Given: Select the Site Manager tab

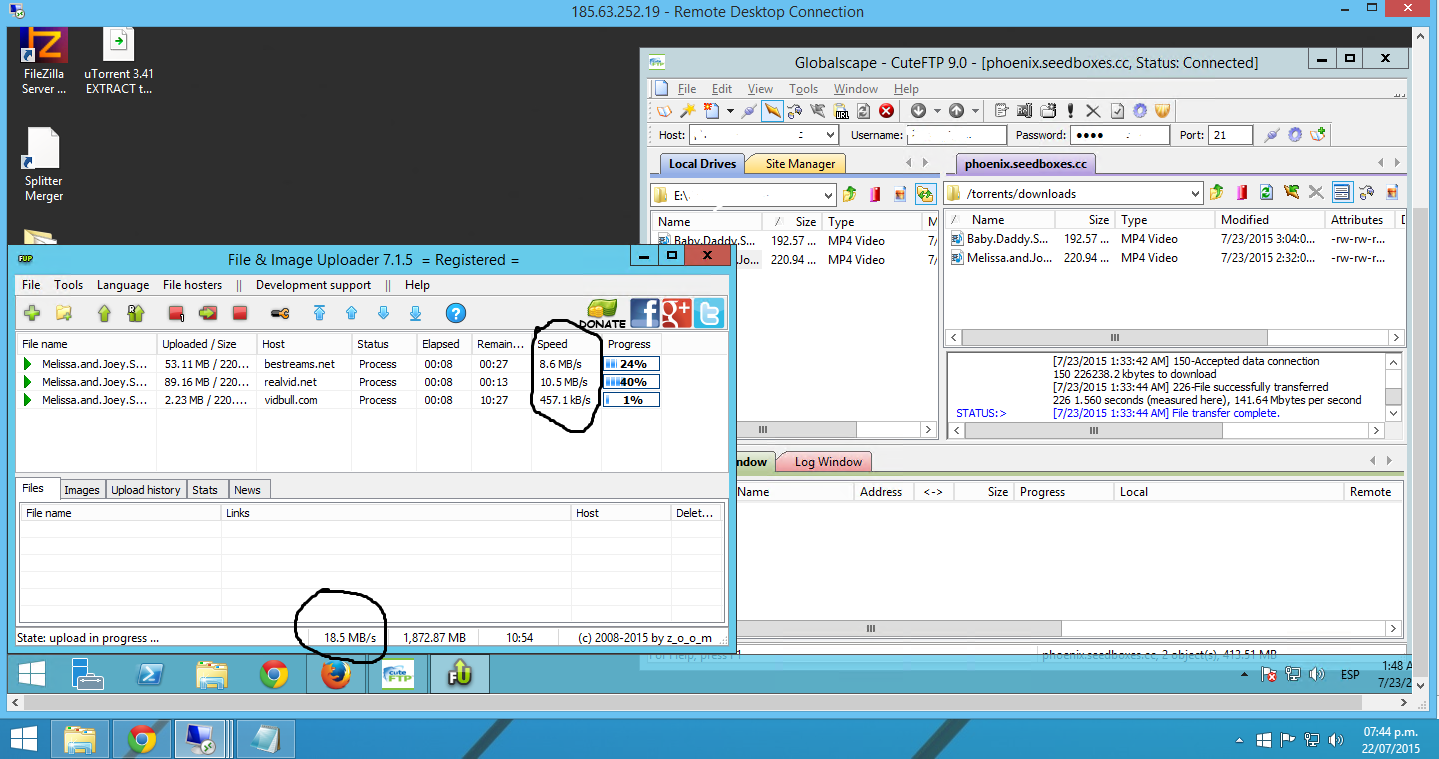Looking at the screenshot, I should click(x=800, y=164).
